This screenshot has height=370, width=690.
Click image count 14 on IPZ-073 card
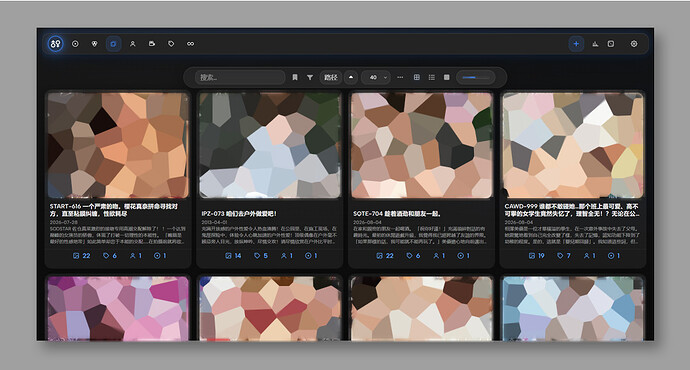coord(233,256)
